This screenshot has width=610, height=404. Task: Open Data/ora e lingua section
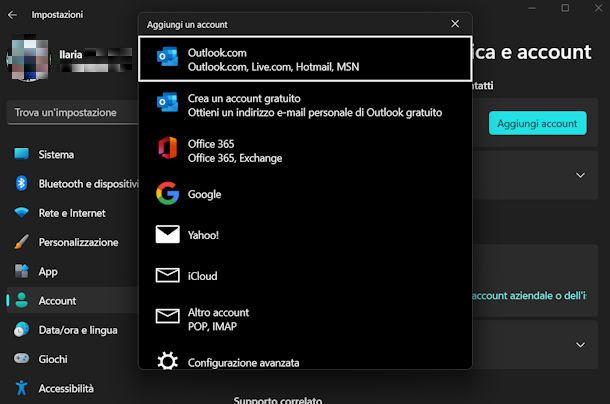pos(72,330)
